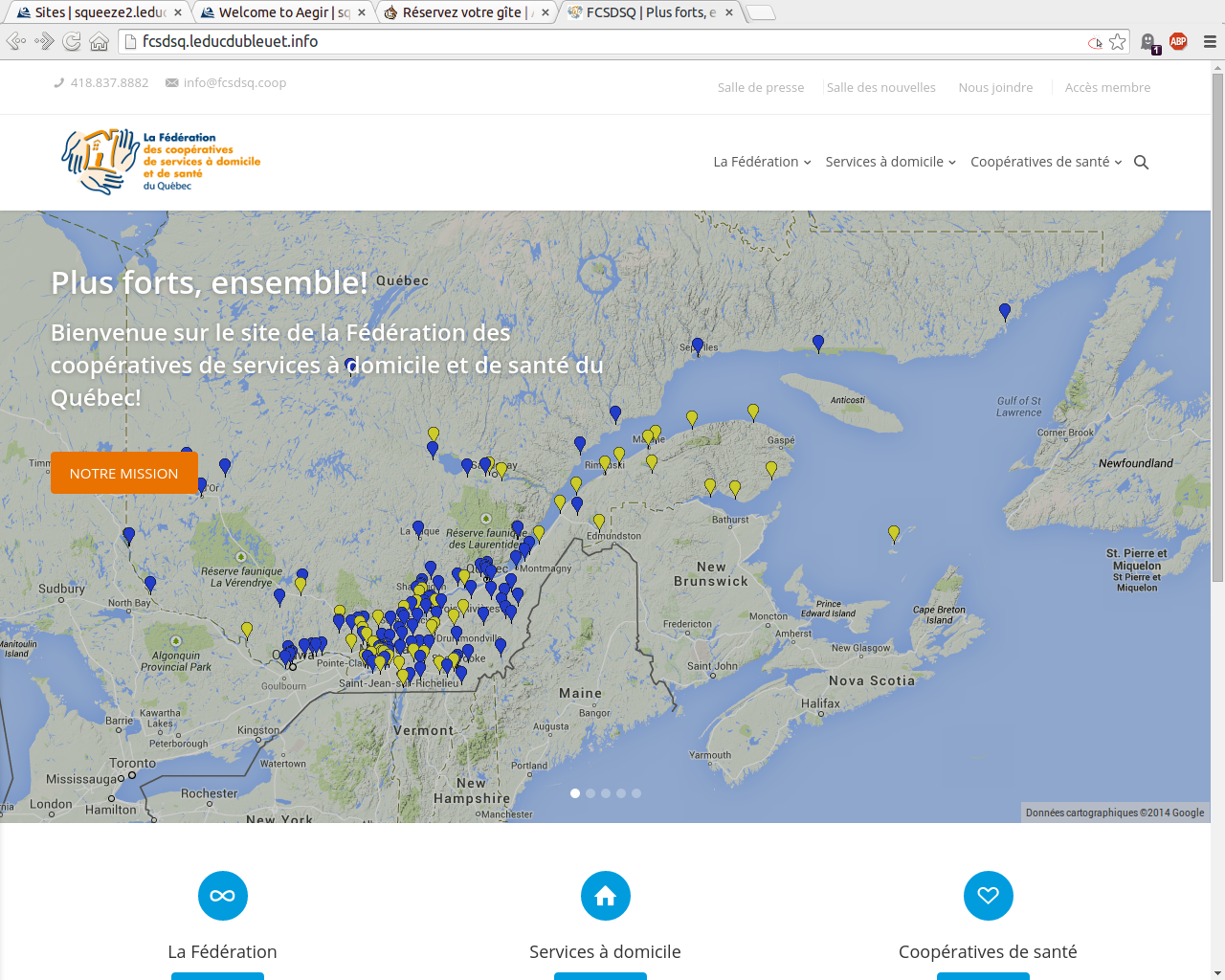Screen dimensions: 1225x980
Task: Click the orange NOTRE MISSION button
Action: [124, 474]
